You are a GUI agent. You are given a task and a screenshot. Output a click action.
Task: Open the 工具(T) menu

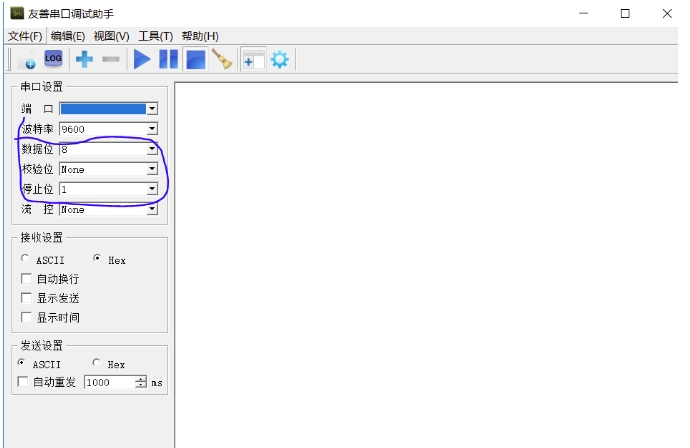155,36
